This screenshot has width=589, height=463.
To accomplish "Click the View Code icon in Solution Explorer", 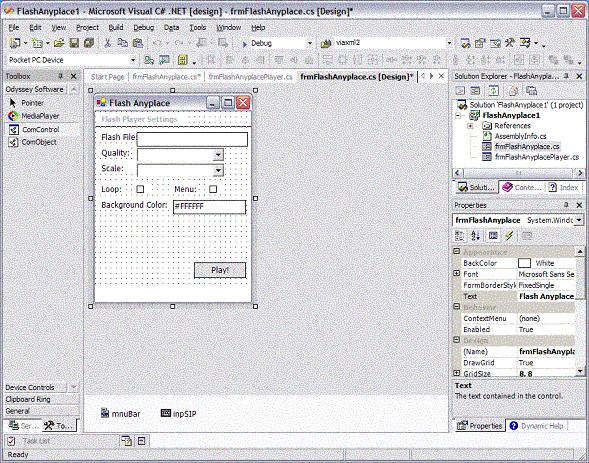I will (x=460, y=91).
